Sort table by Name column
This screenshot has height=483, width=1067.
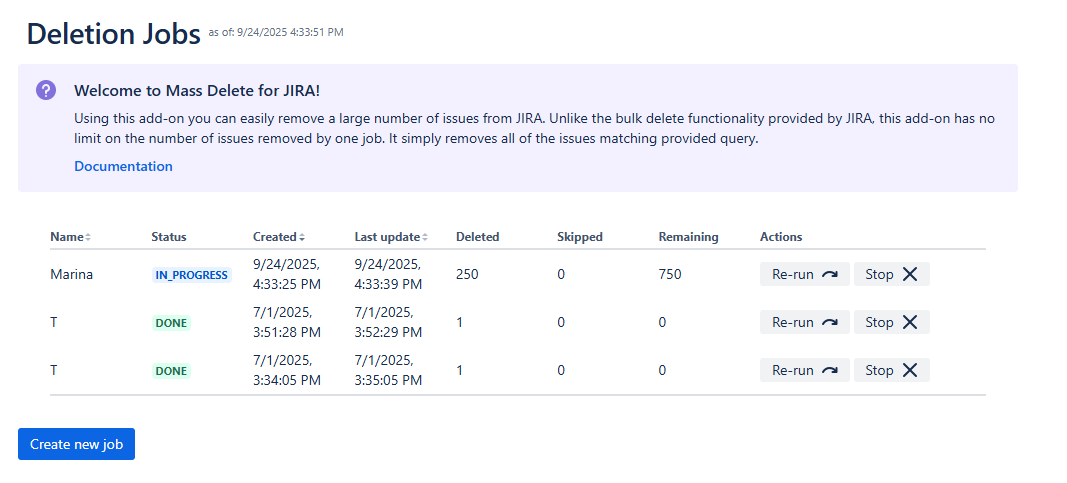point(67,237)
